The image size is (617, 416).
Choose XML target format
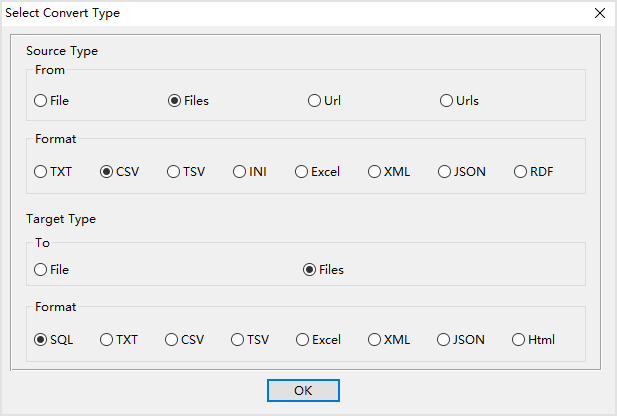click(x=374, y=339)
